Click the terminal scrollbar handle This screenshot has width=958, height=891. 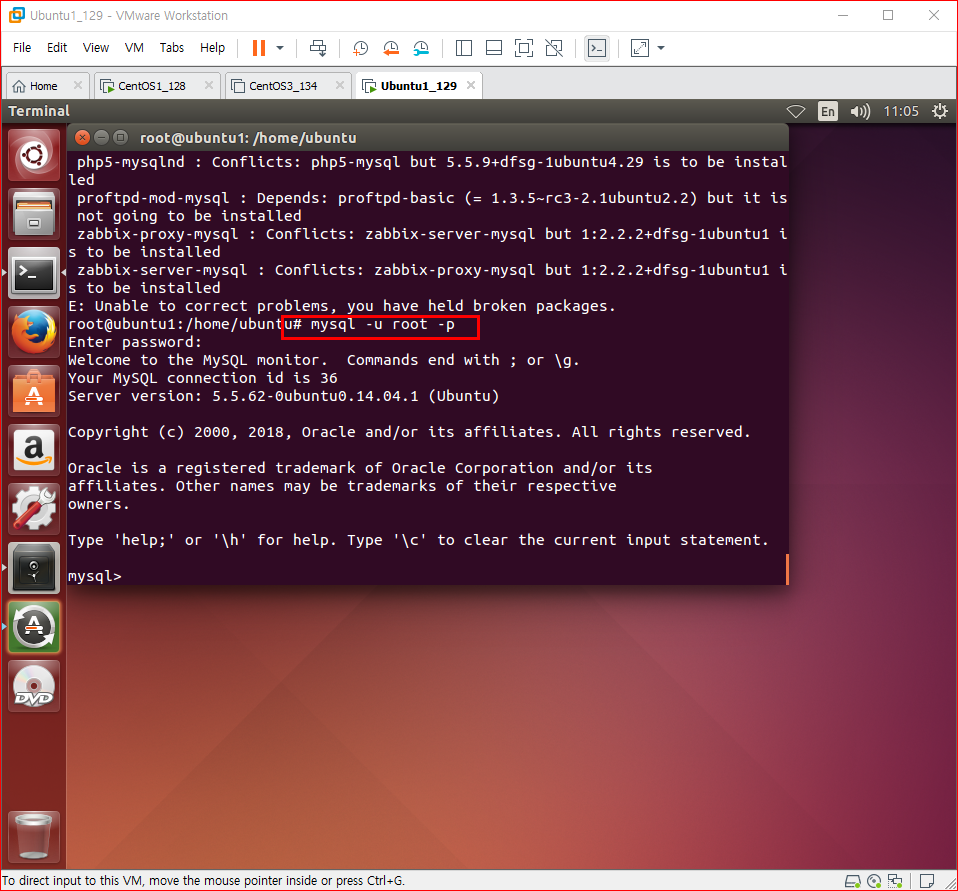pos(787,569)
